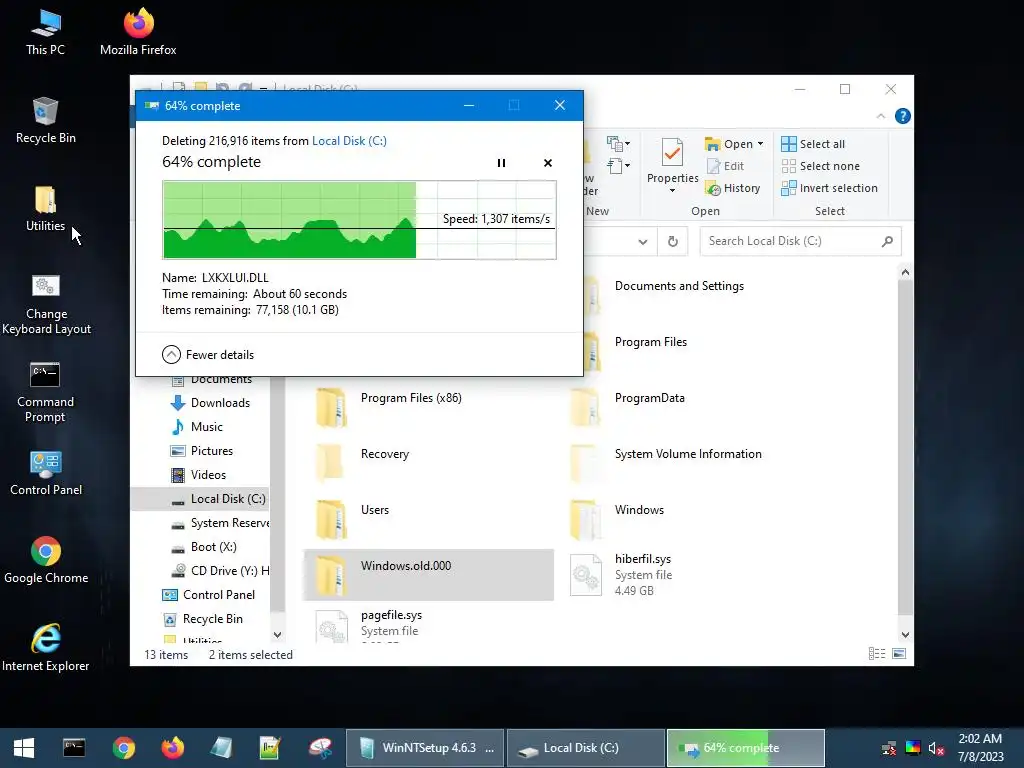The width and height of the screenshot is (1024, 768).
Task: Open This PC desktop icon
Action: pos(45,33)
